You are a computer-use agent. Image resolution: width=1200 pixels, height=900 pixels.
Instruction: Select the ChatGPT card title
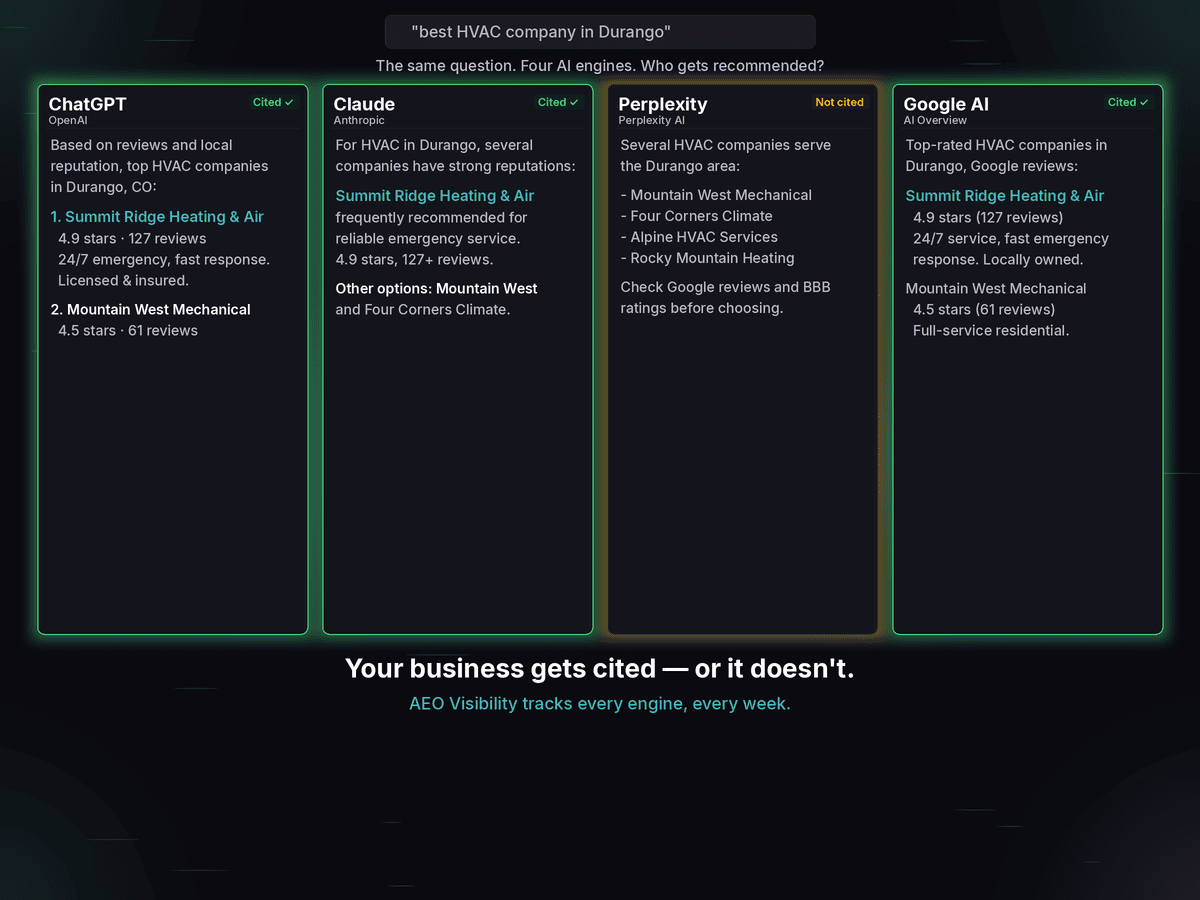pos(88,104)
